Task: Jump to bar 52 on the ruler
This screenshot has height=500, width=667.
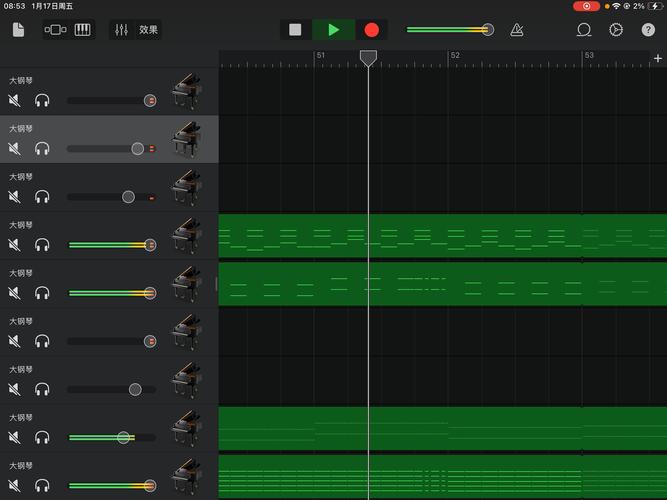Action: 452,58
